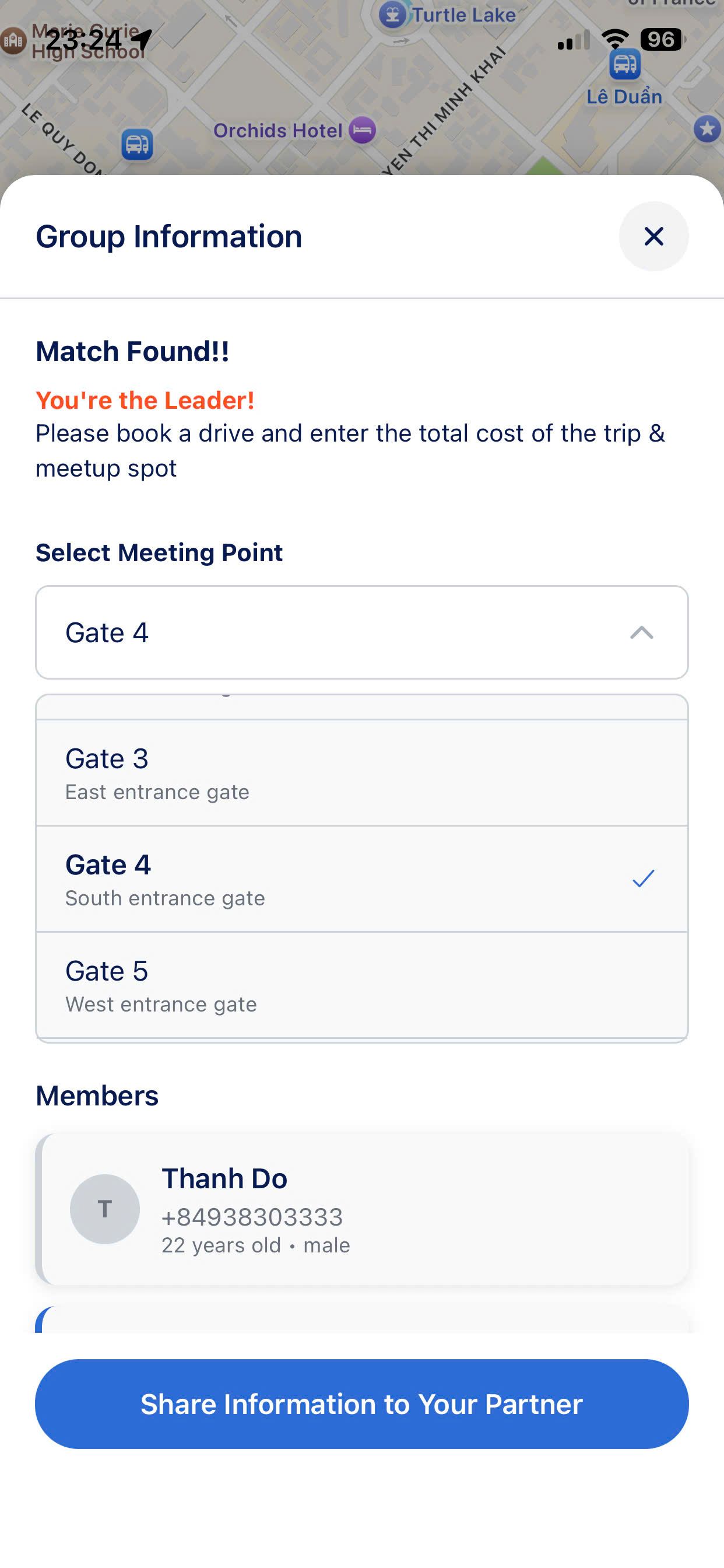Tap the battery indicator in status bar
Viewport: 724px width, 1568px height.
click(661, 40)
